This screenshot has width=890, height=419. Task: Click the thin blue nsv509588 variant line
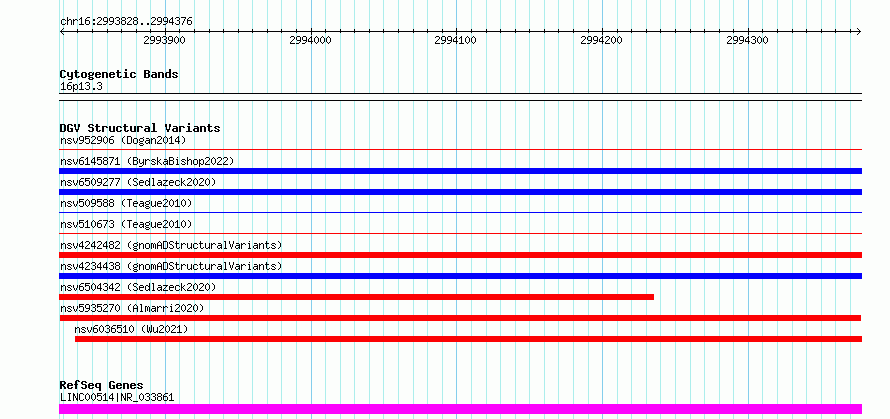[460, 212]
